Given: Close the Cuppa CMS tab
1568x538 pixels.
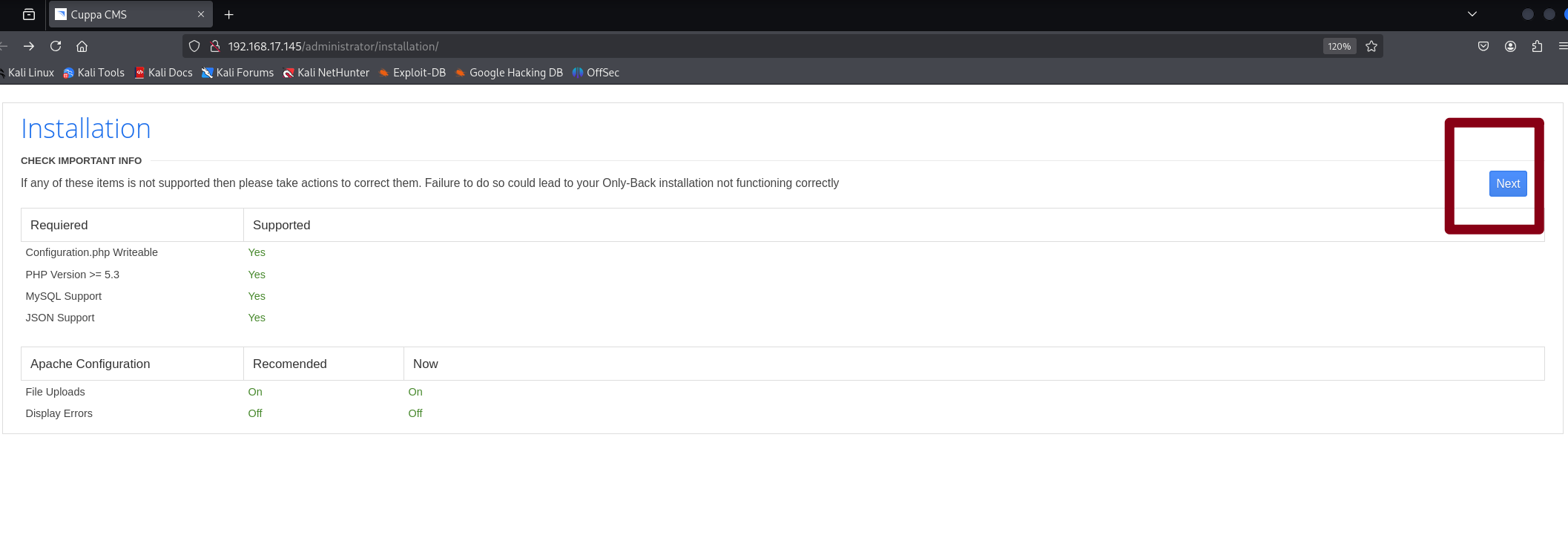Looking at the screenshot, I should point(201,14).
